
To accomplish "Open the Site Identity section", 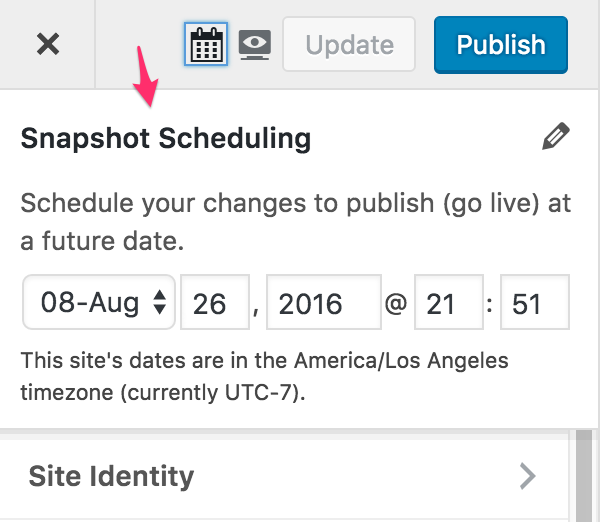I will 112,475.
